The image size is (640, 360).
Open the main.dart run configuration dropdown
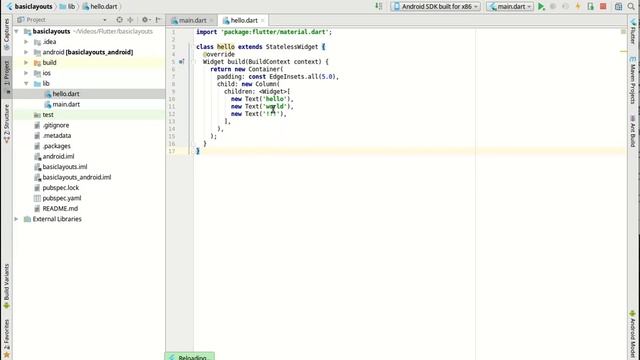coord(510,7)
